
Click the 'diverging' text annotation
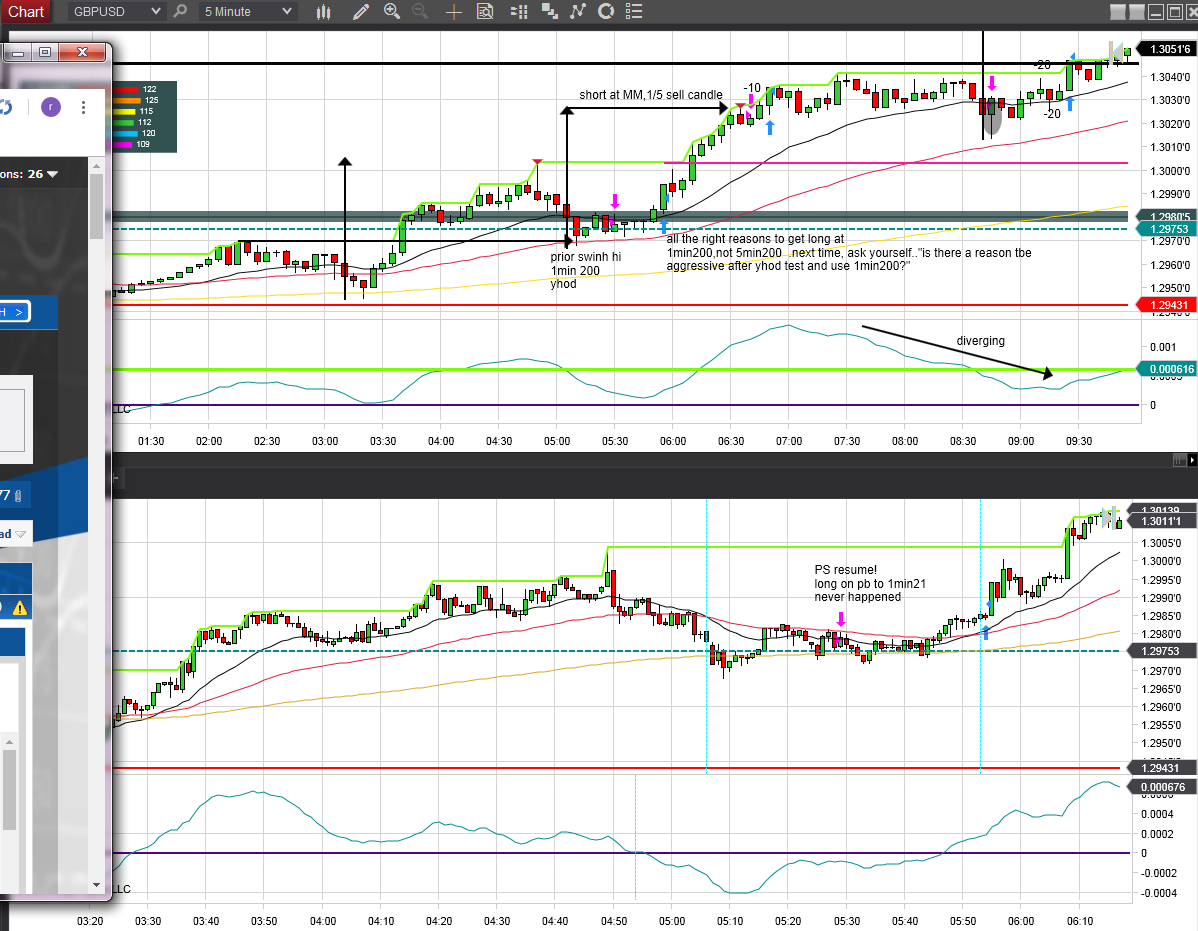click(980, 341)
